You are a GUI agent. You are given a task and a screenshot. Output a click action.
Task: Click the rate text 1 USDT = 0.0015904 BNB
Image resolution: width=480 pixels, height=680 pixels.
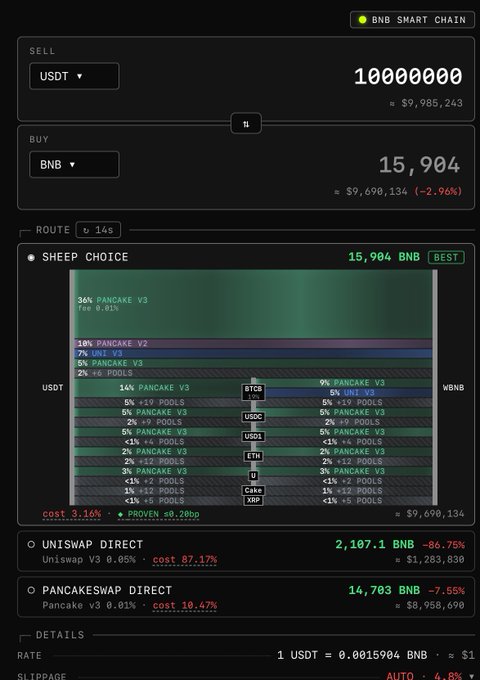(352, 655)
